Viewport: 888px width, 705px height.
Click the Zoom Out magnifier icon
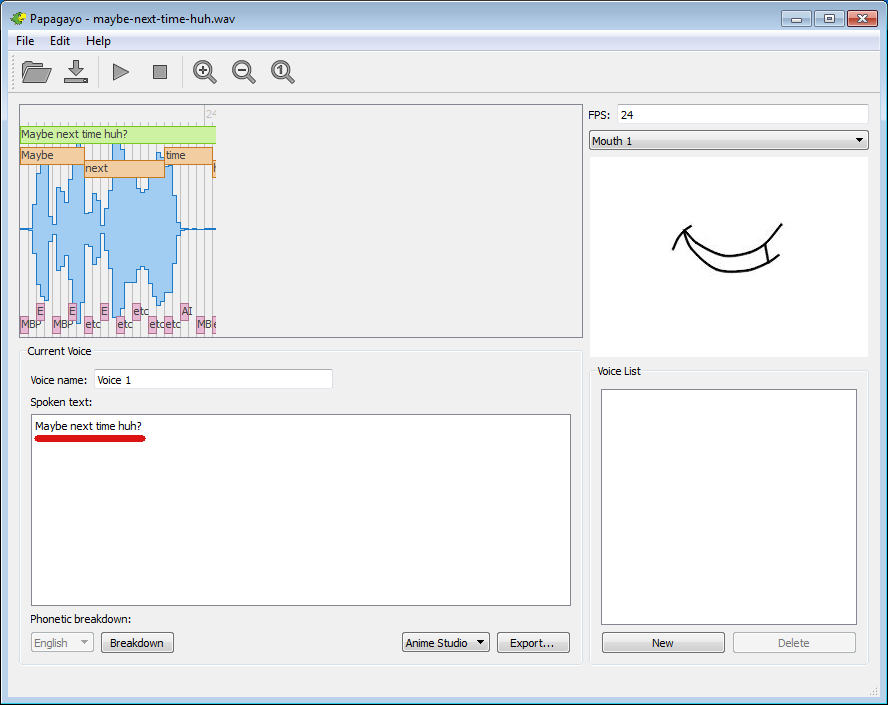(x=244, y=72)
